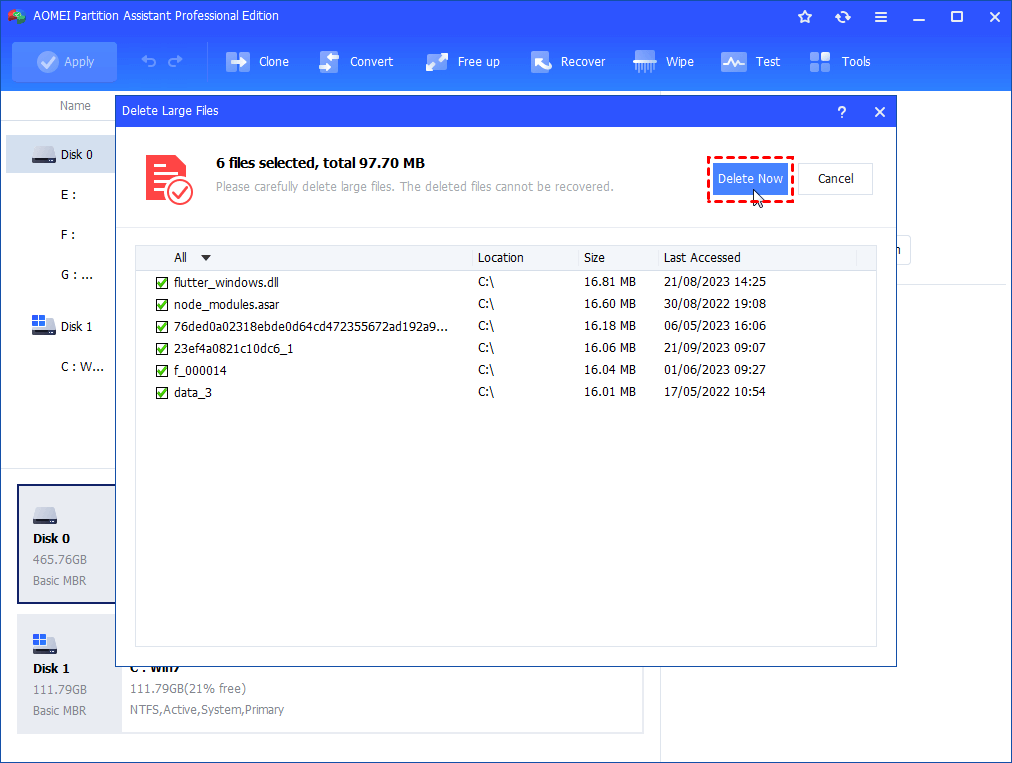Click node_modules.asar file name
This screenshot has width=1012, height=763.
(x=226, y=305)
